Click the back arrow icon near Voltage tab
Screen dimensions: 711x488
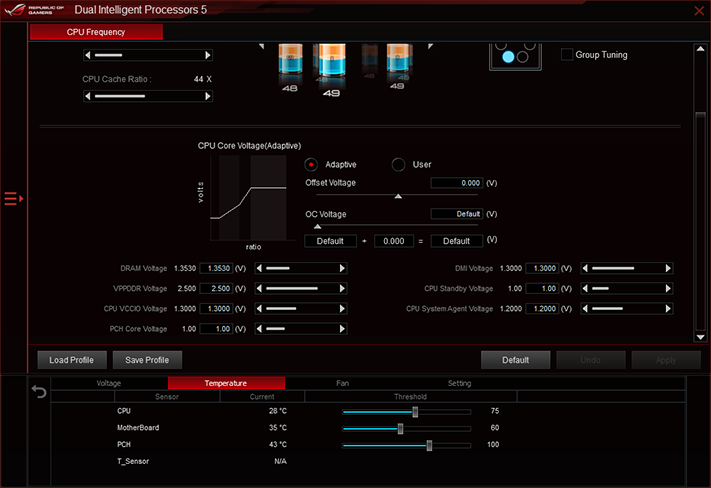tap(39, 391)
